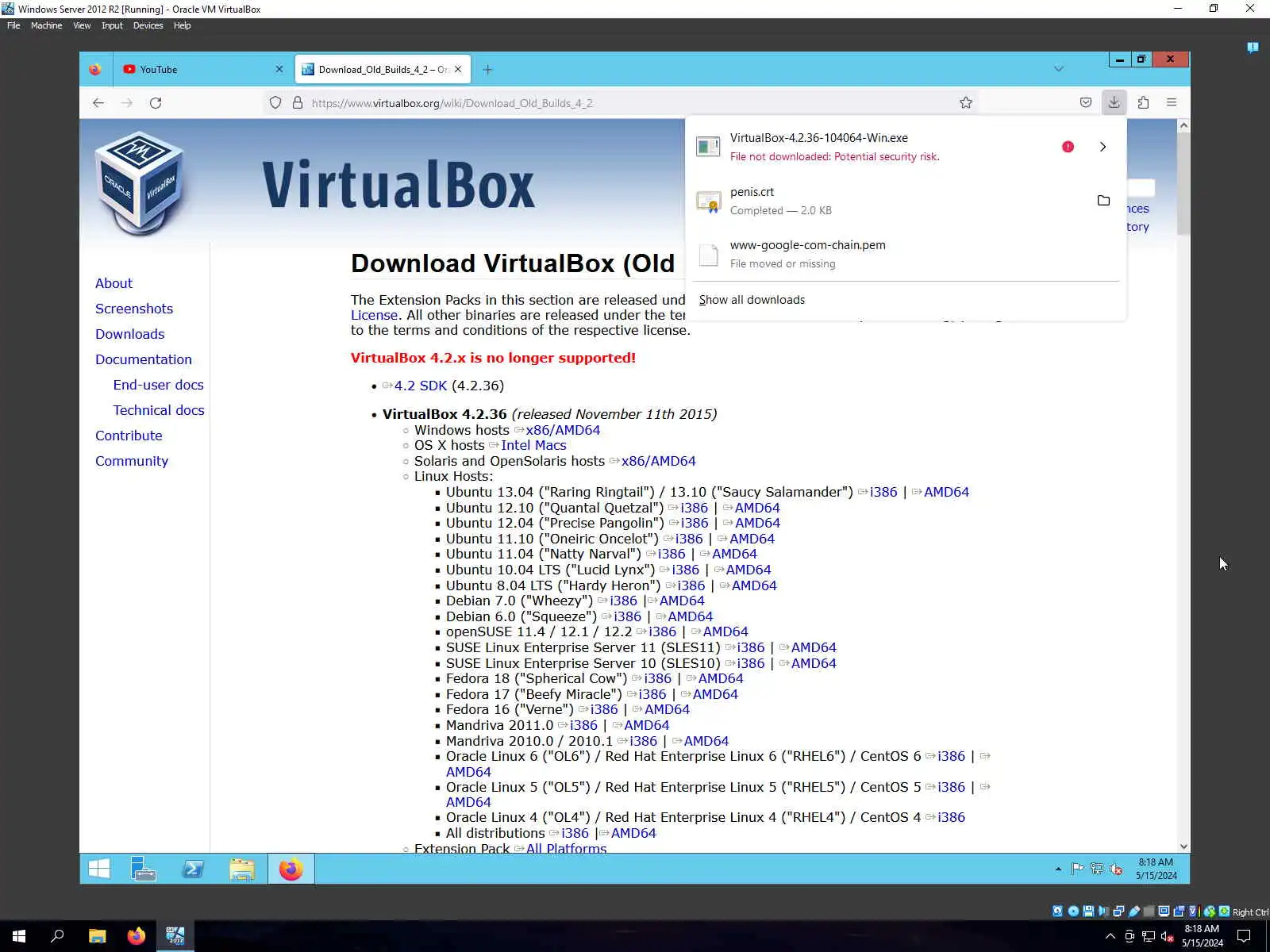The height and width of the screenshot is (952, 1270).
Task: Open VirtualBox View menu
Action: pyautogui.click(x=82, y=25)
